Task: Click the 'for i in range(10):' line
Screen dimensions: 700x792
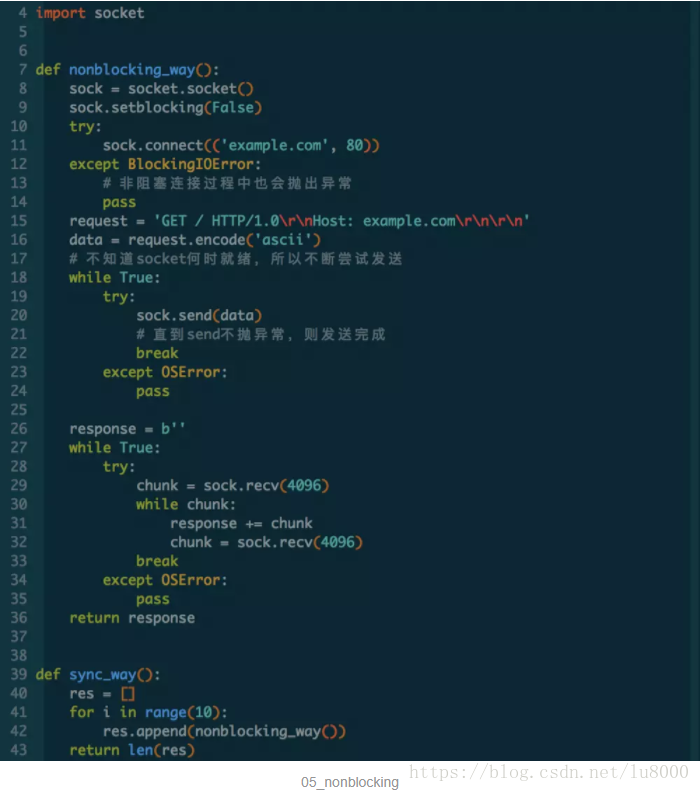Action: (148, 713)
